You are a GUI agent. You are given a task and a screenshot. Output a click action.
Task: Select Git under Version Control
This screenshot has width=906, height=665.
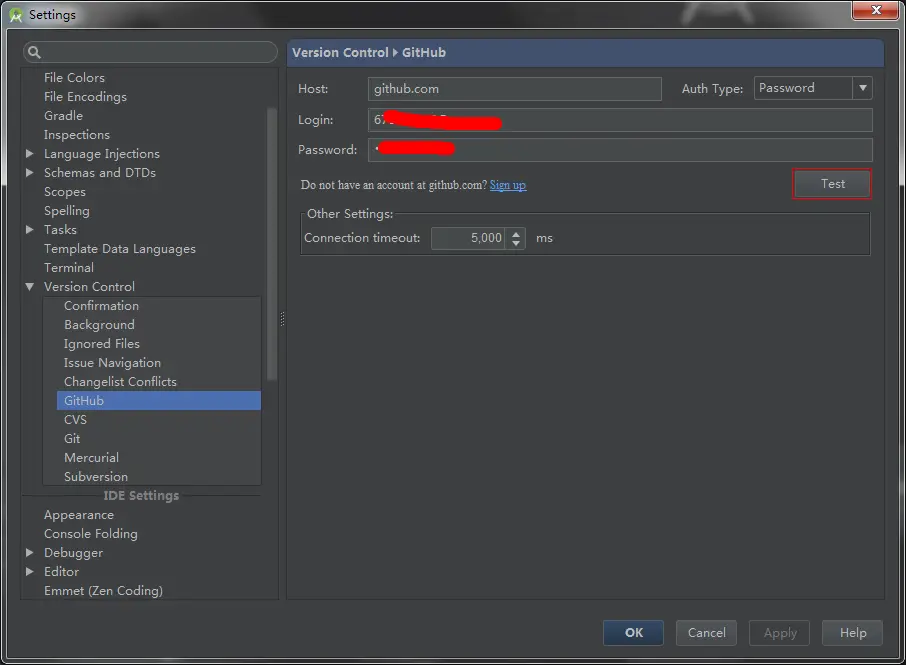coord(72,439)
